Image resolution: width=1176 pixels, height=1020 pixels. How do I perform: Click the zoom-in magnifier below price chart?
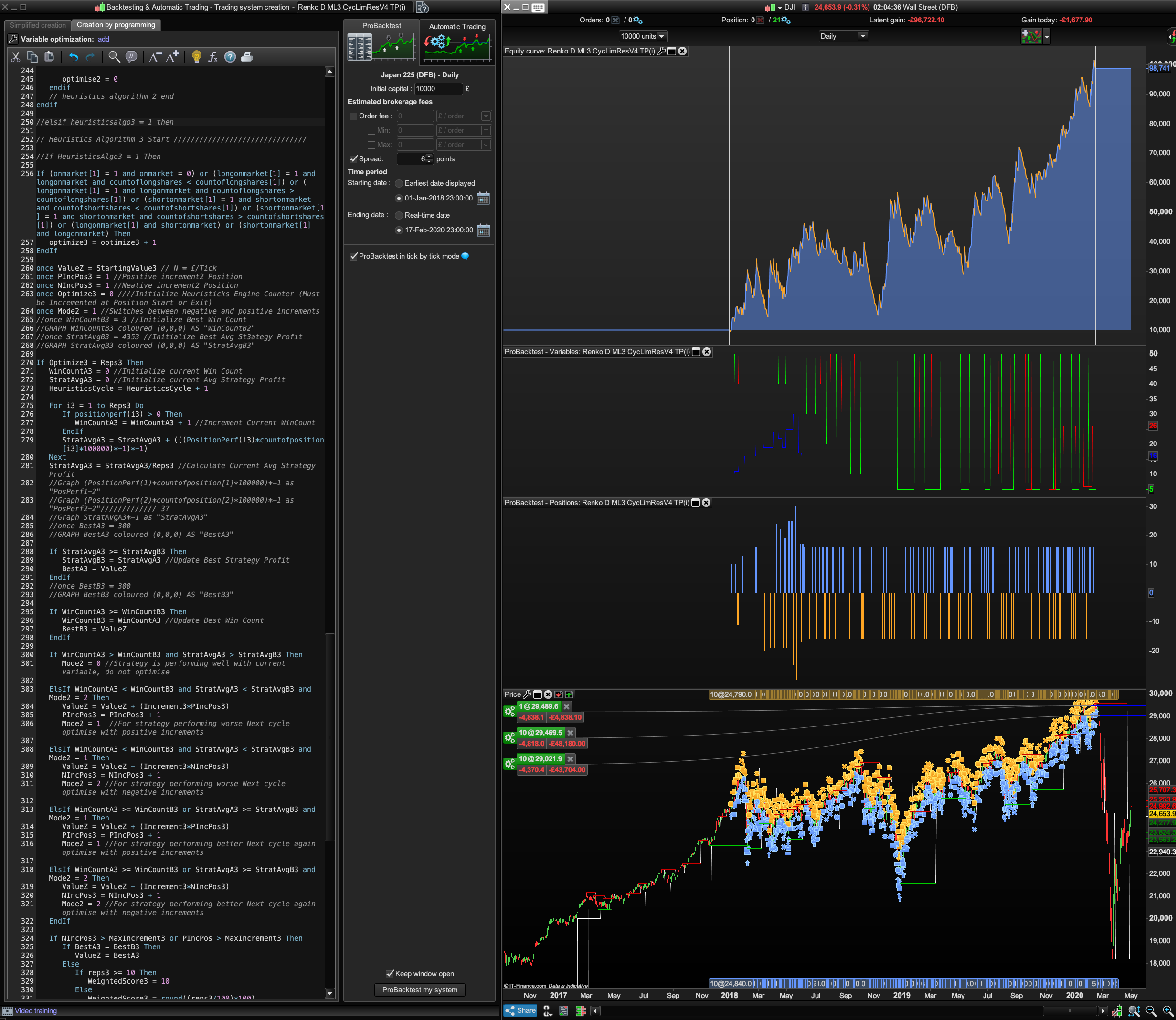[1167, 1011]
